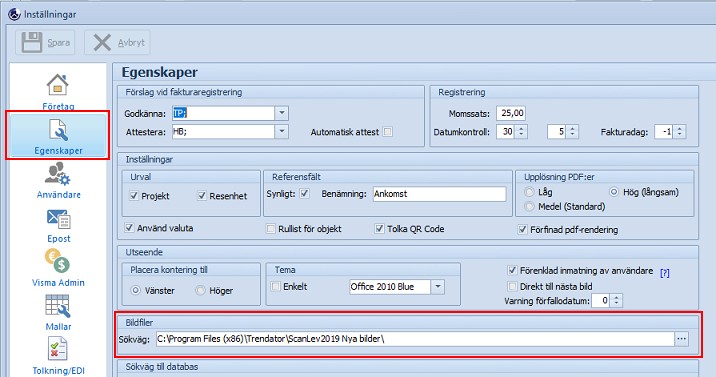The width and height of the screenshot is (716, 377).
Task: Click the Avbryt cancel button
Action: click(x=117, y=42)
